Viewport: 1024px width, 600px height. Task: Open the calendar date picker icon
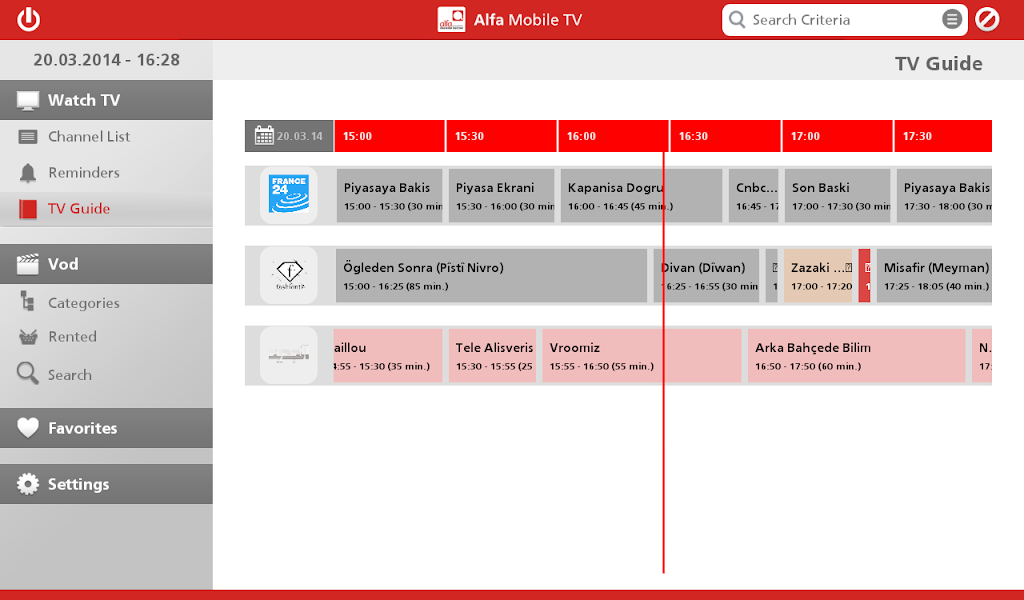pos(264,136)
